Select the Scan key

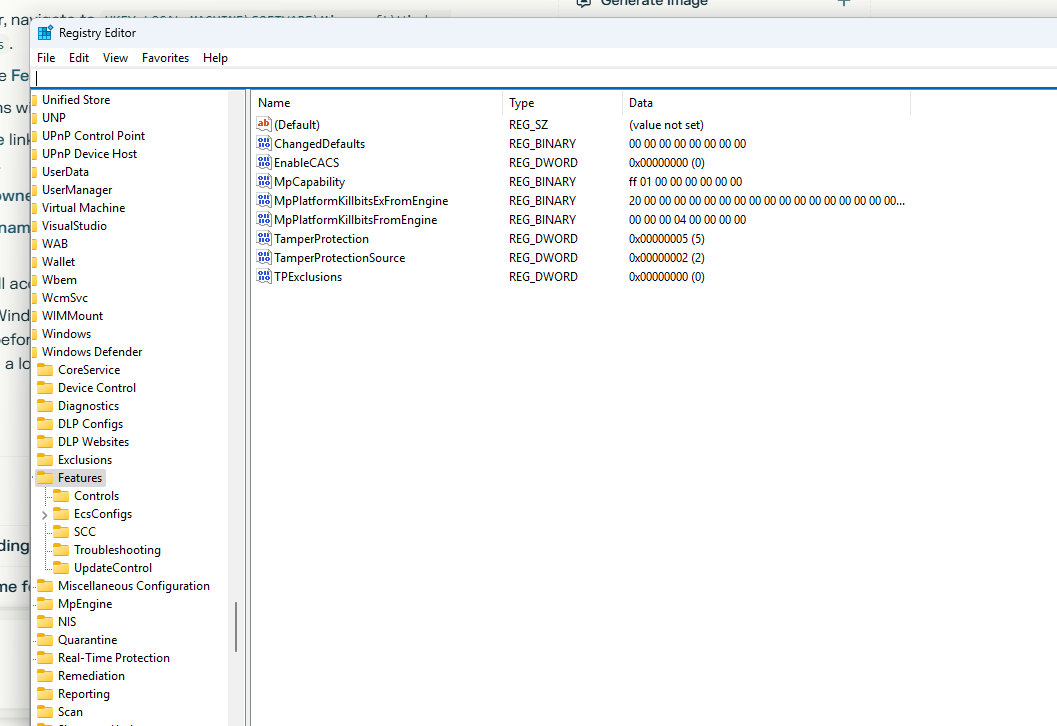[70, 711]
